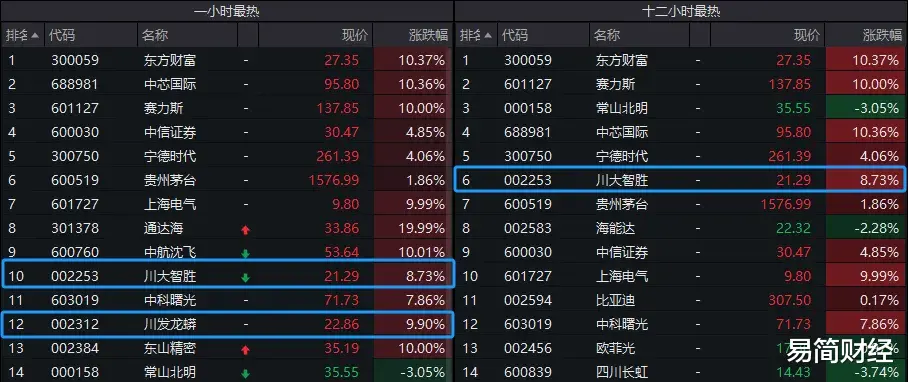Click price 53.64 of 中航沈飞
The height and width of the screenshot is (382, 908).
342,252
